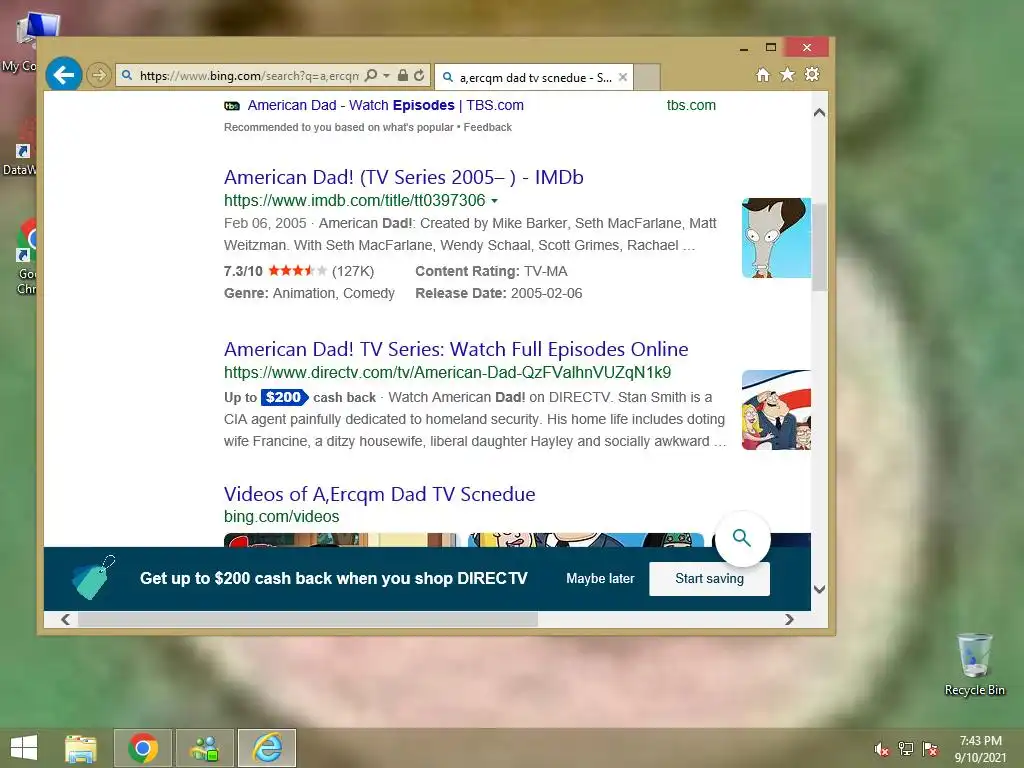Click the 'Start saving' button
The height and width of the screenshot is (768, 1024).
point(709,579)
